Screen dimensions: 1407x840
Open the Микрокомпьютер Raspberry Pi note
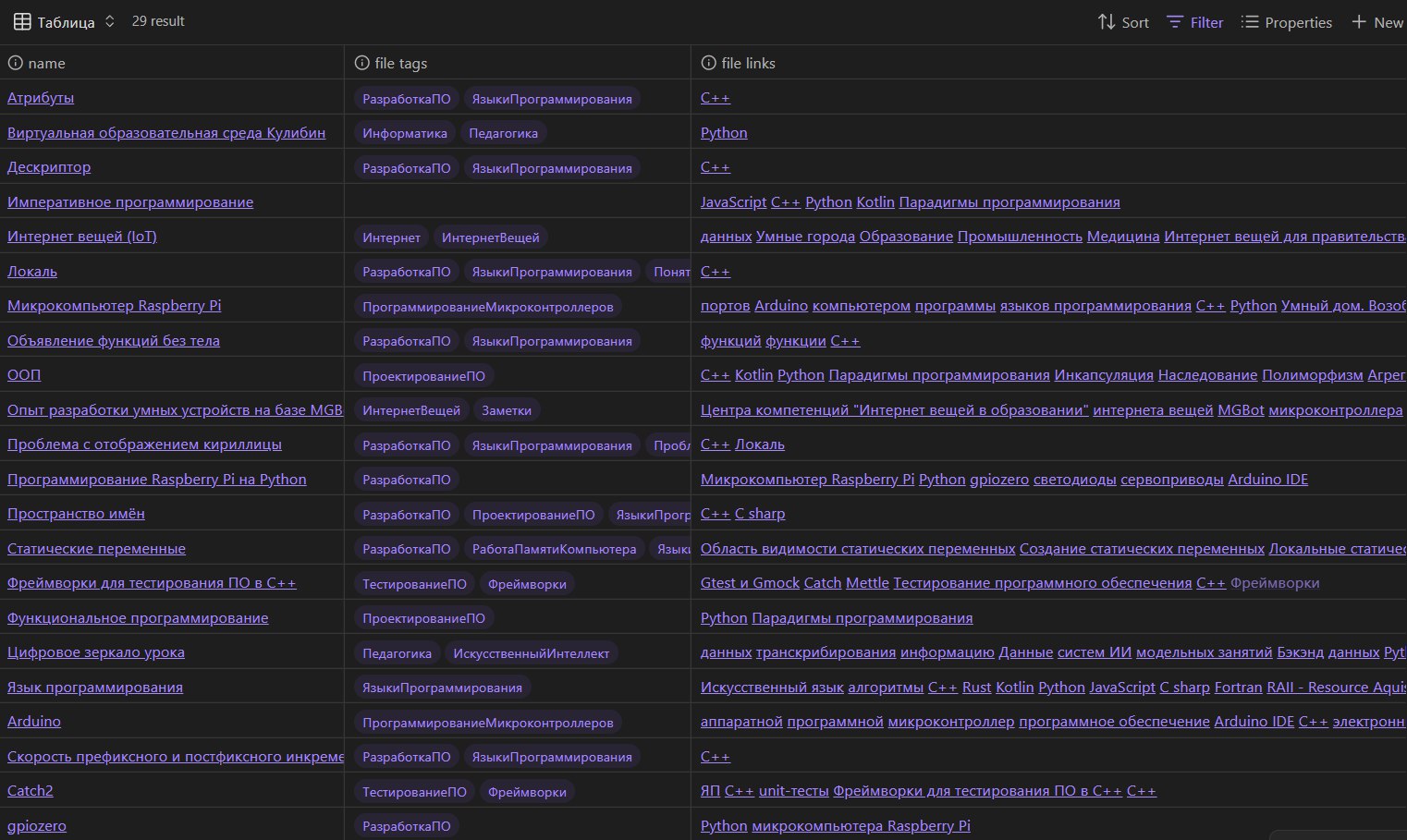[x=114, y=306]
